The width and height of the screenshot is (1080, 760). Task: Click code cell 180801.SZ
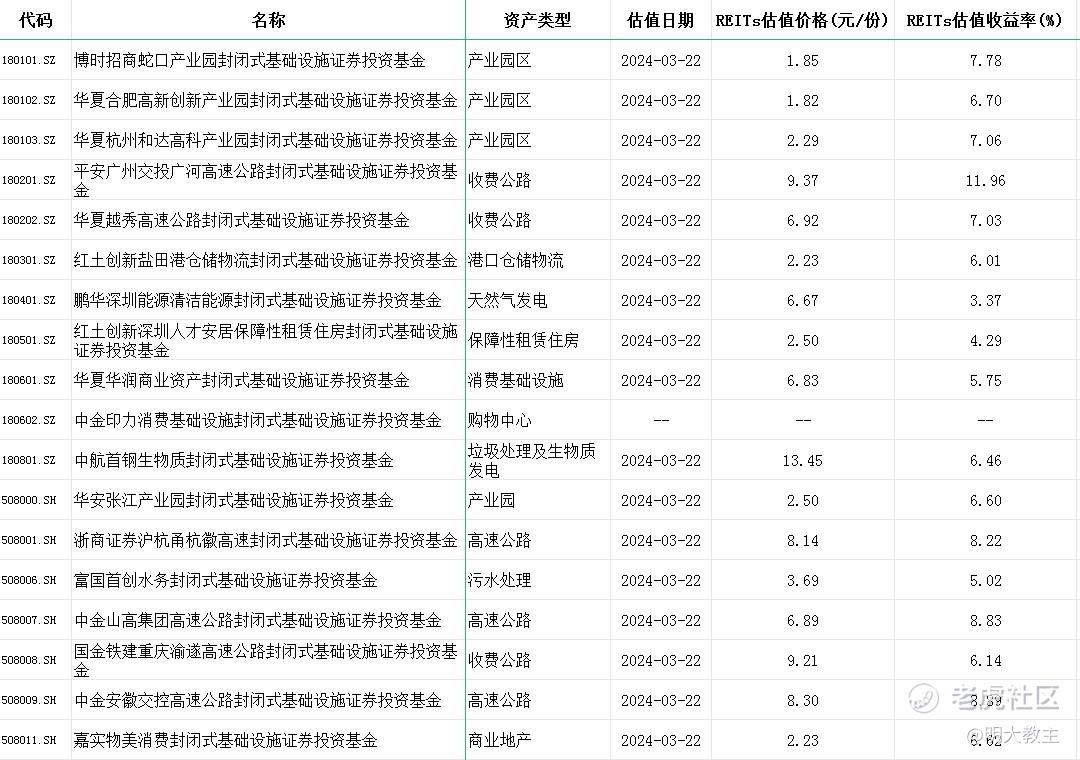pos(28,460)
